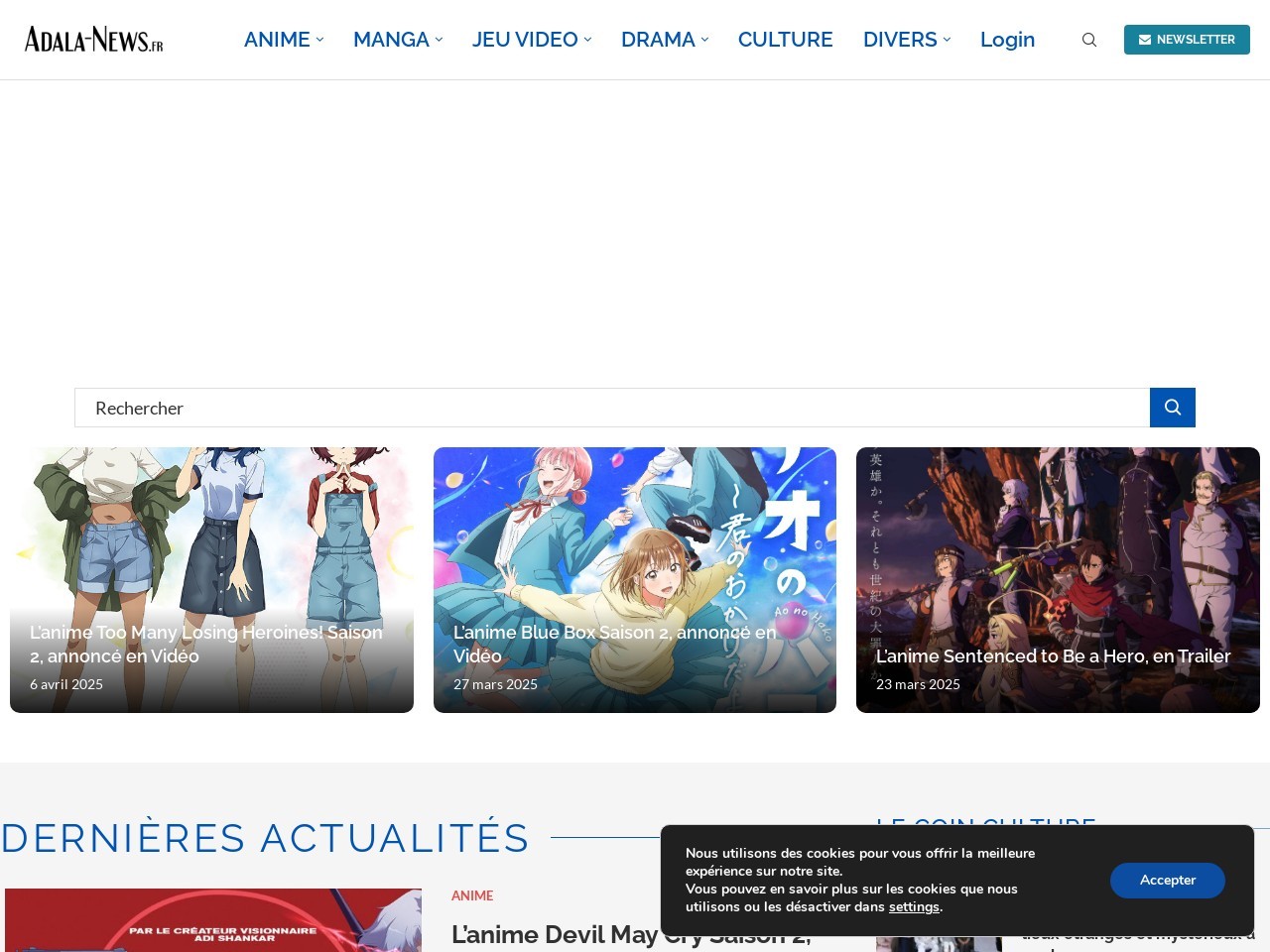Expand the DRAMA menu chevron
This screenshot has width=1270, height=952.
pyautogui.click(x=704, y=40)
